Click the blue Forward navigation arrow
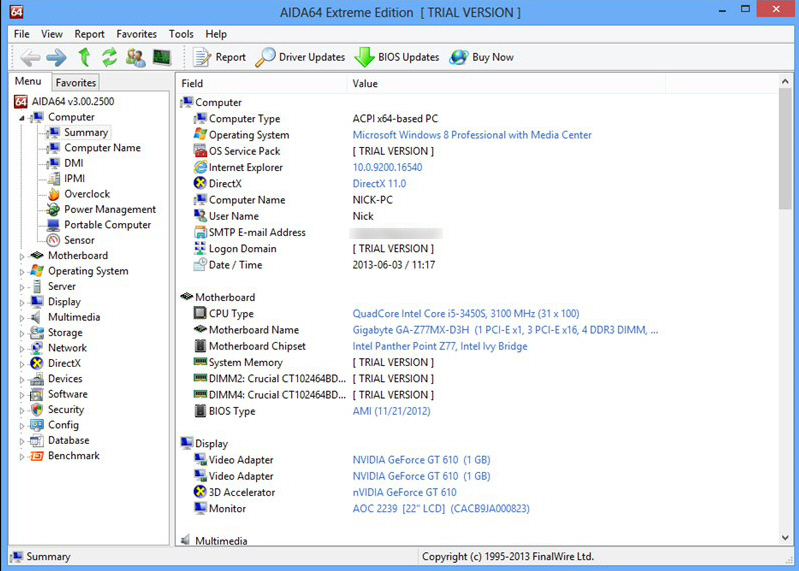The height and width of the screenshot is (571, 799). [x=56, y=58]
